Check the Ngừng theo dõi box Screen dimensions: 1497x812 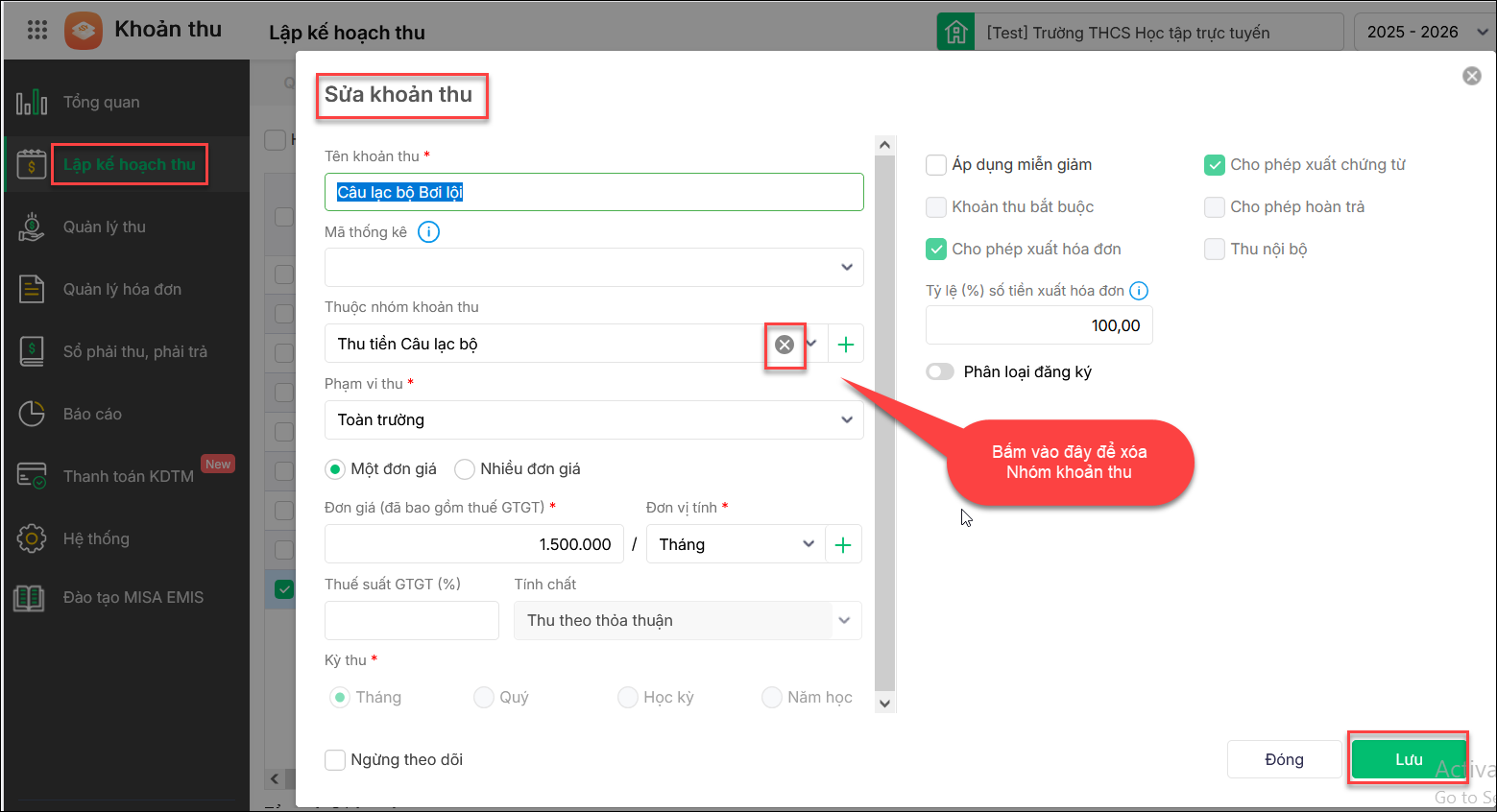[x=335, y=760]
